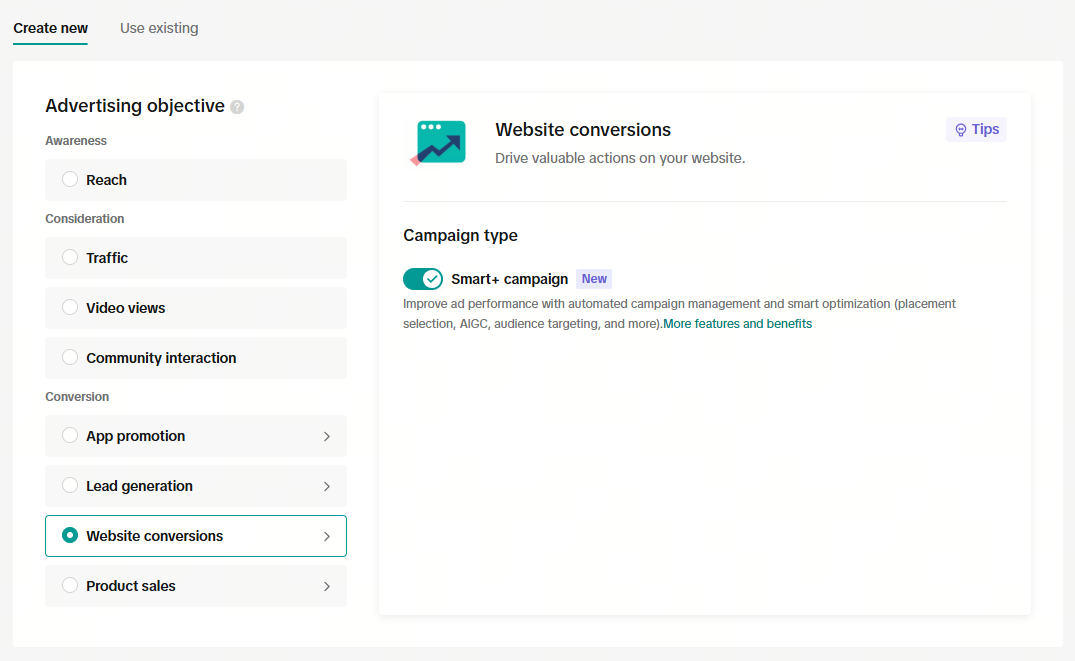Image resolution: width=1075 pixels, height=661 pixels.
Task: Choose the Video views radio button
Action: coord(70,308)
